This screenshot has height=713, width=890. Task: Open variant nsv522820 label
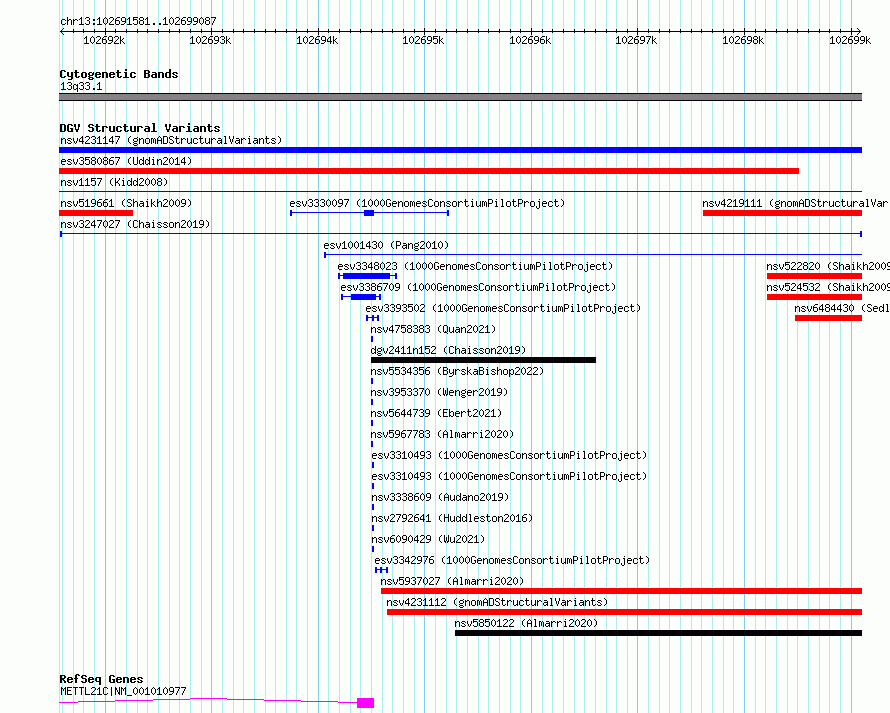[x=828, y=266]
